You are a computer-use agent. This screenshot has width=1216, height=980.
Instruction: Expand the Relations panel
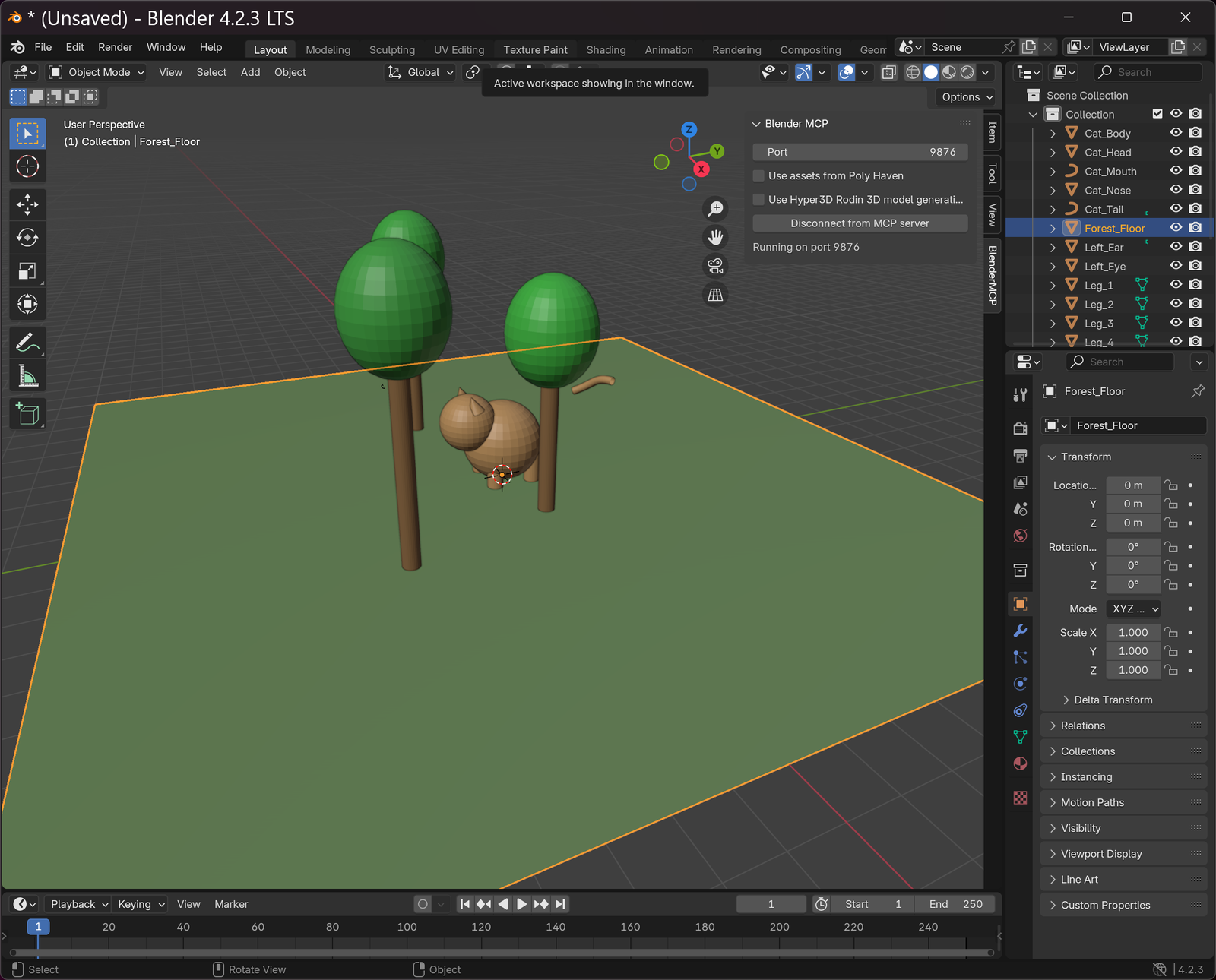click(x=1123, y=726)
